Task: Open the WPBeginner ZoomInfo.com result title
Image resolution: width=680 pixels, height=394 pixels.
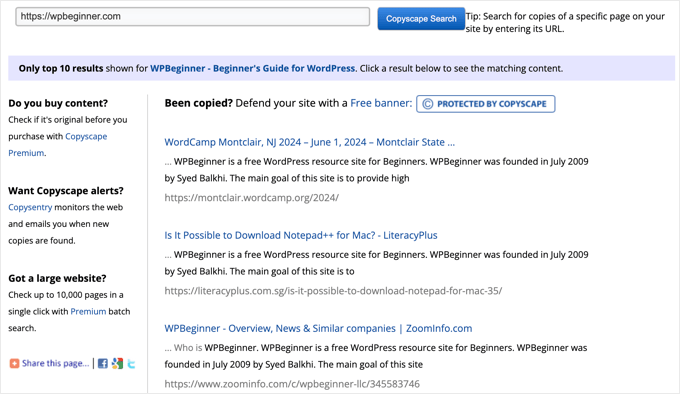Action: tap(318, 329)
